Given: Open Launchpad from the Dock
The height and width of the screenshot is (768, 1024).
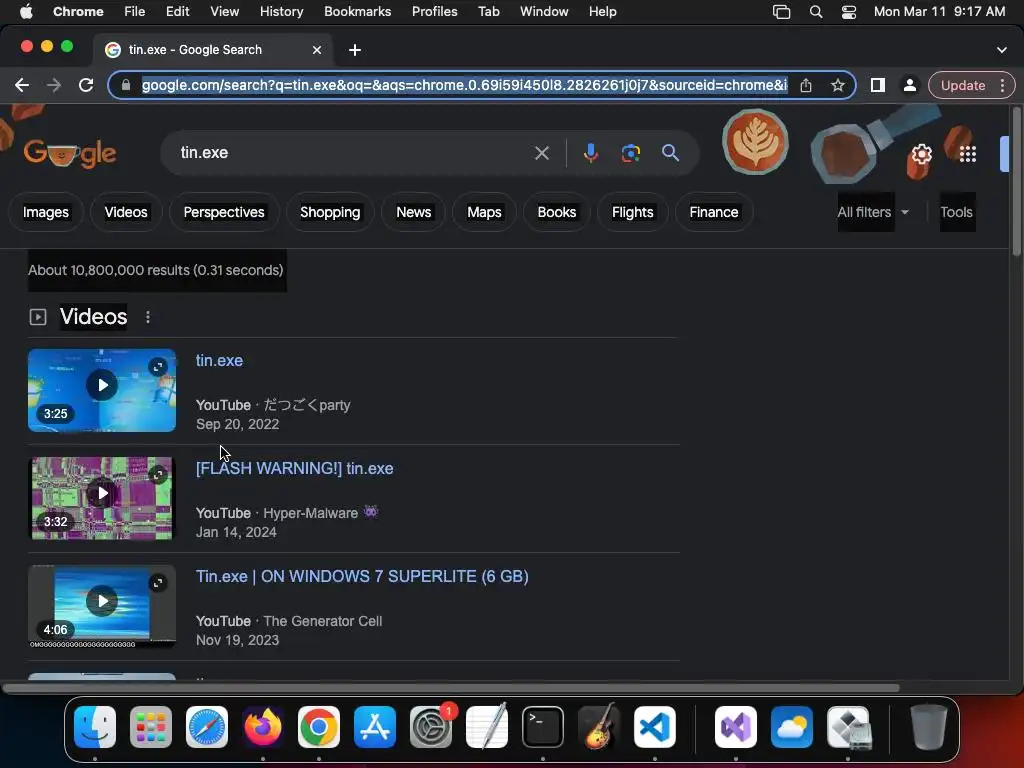Looking at the screenshot, I should (151, 727).
